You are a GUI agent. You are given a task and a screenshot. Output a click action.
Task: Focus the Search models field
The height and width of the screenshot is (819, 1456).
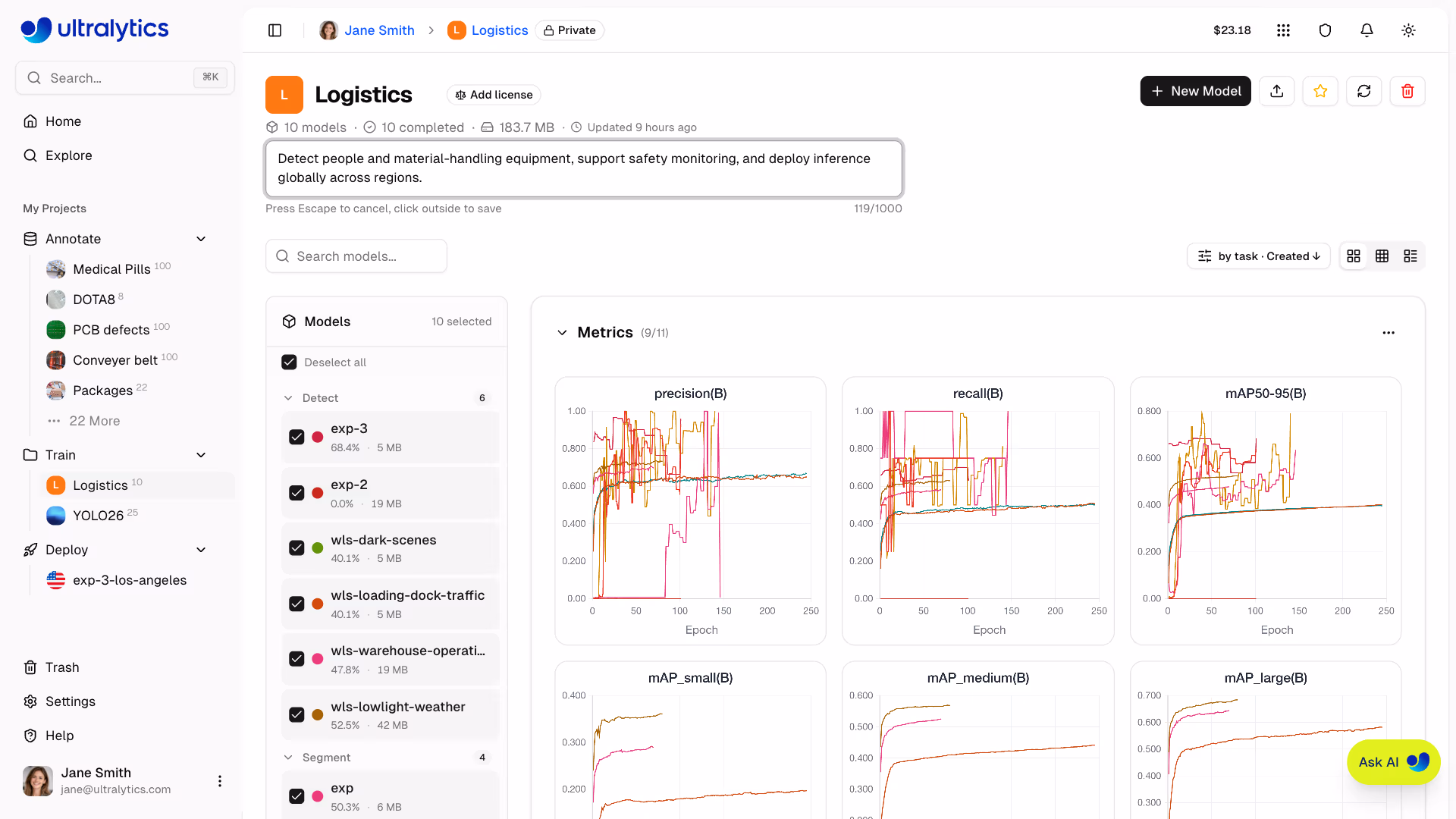(x=356, y=256)
